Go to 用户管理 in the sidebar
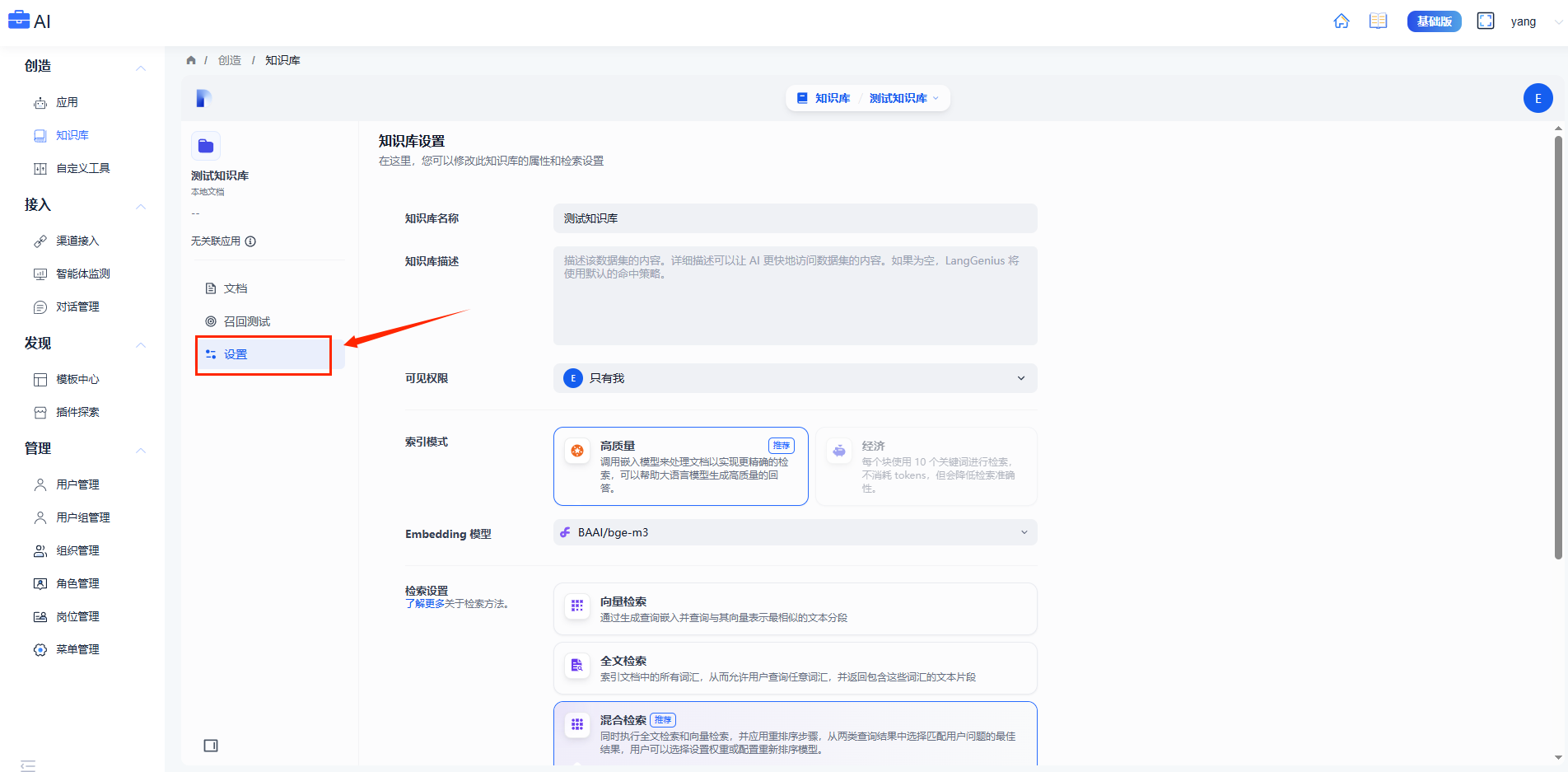1568x772 pixels. coord(77,484)
